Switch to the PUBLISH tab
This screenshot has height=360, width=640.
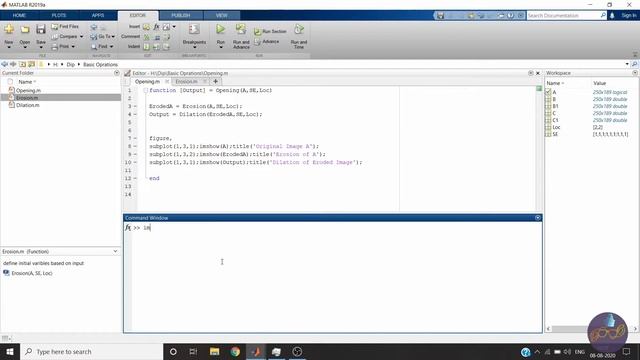(x=181, y=16)
